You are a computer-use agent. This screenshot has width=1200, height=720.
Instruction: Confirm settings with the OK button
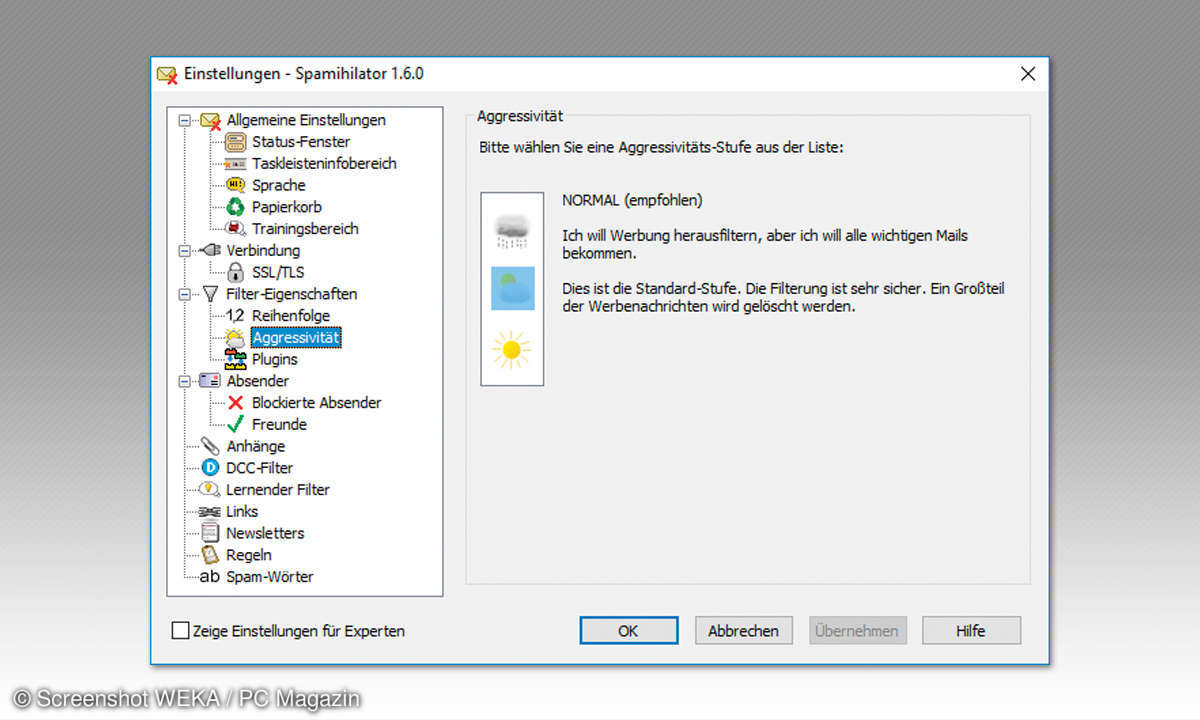point(628,631)
